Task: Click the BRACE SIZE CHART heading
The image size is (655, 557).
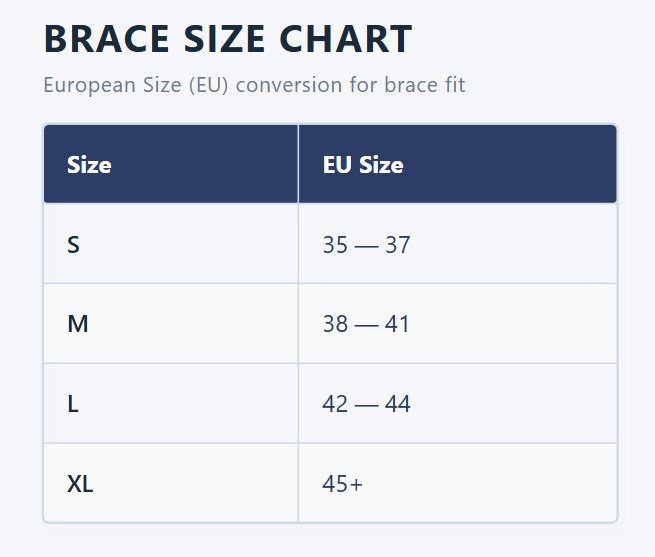Action: click(x=228, y=39)
